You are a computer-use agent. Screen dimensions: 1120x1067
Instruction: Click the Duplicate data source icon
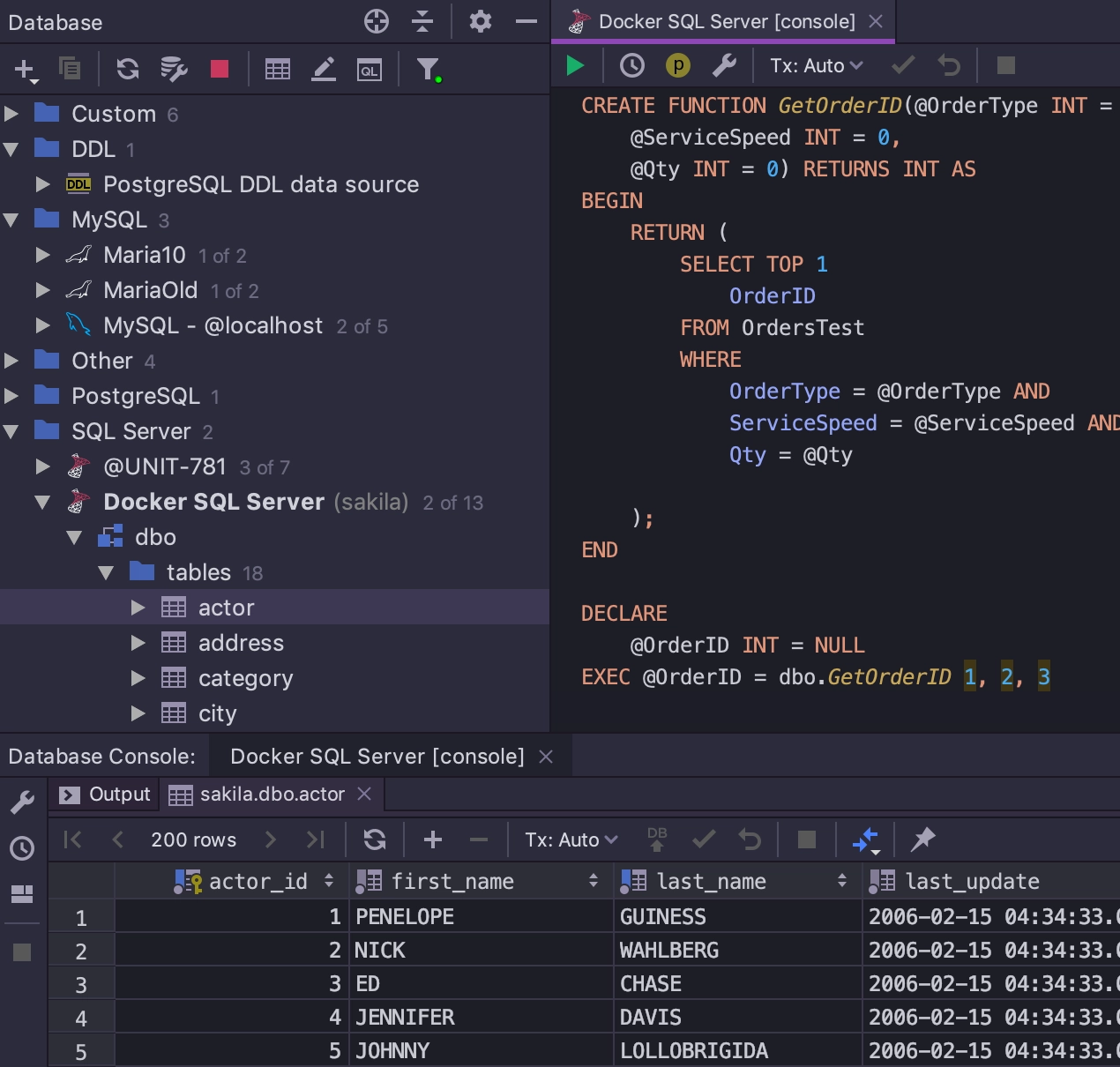[69, 68]
